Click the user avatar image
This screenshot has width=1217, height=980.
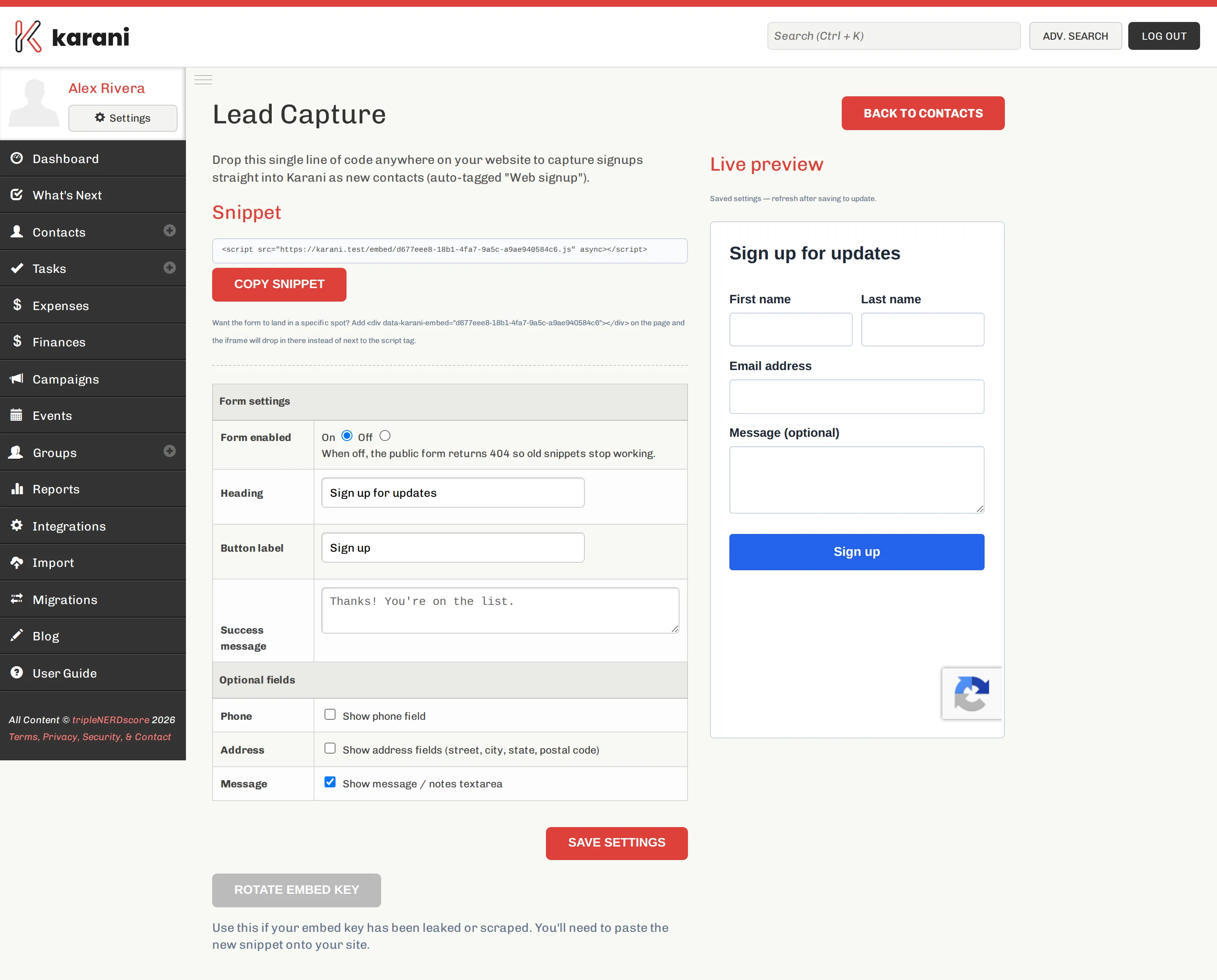click(34, 103)
